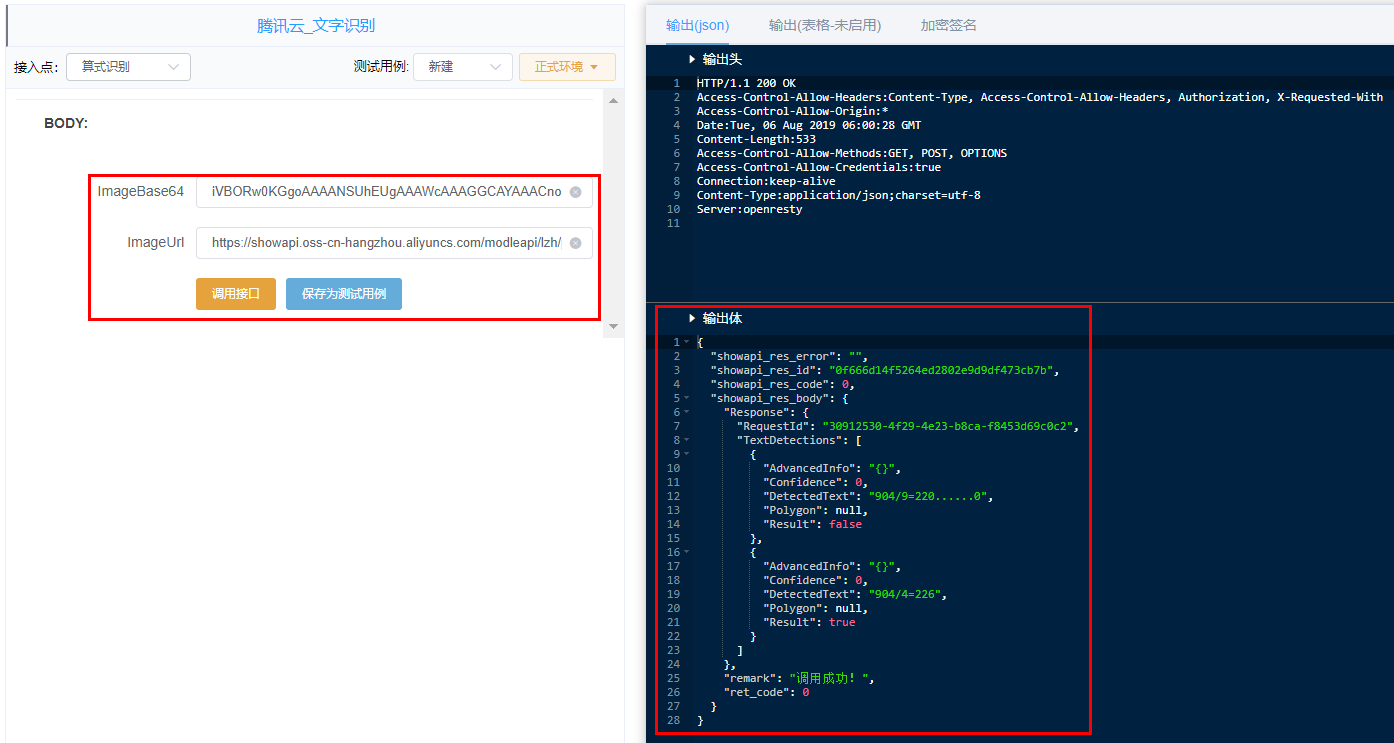Click the showapi_res_id value string

point(943,370)
